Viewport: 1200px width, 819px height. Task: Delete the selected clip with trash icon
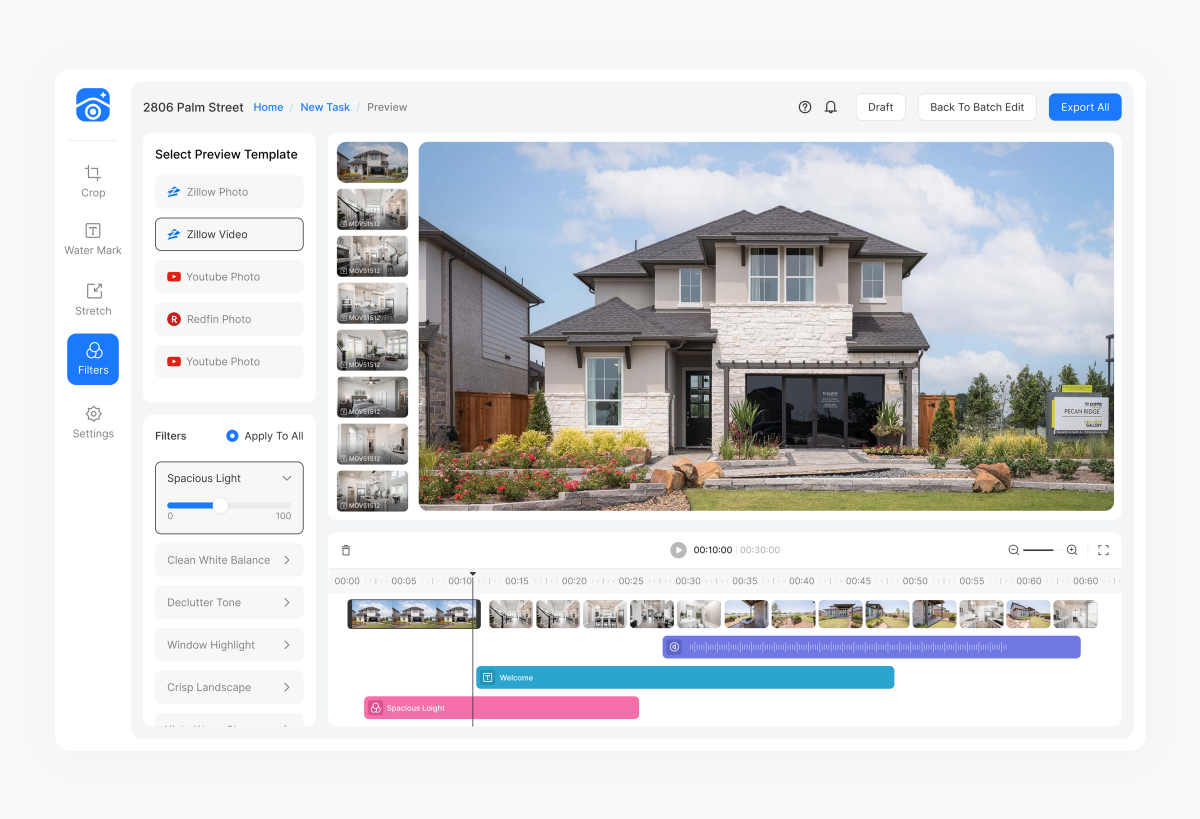click(346, 550)
